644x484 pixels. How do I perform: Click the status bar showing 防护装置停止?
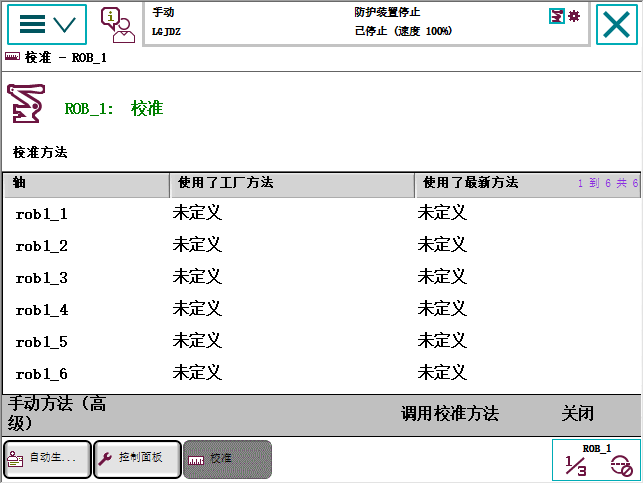[402, 22]
